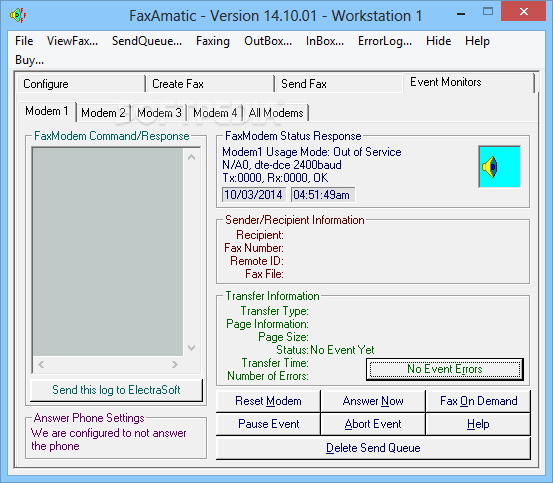Screen dimensions: 553x483
Task: Click the Recipient: label
Action: point(260,235)
